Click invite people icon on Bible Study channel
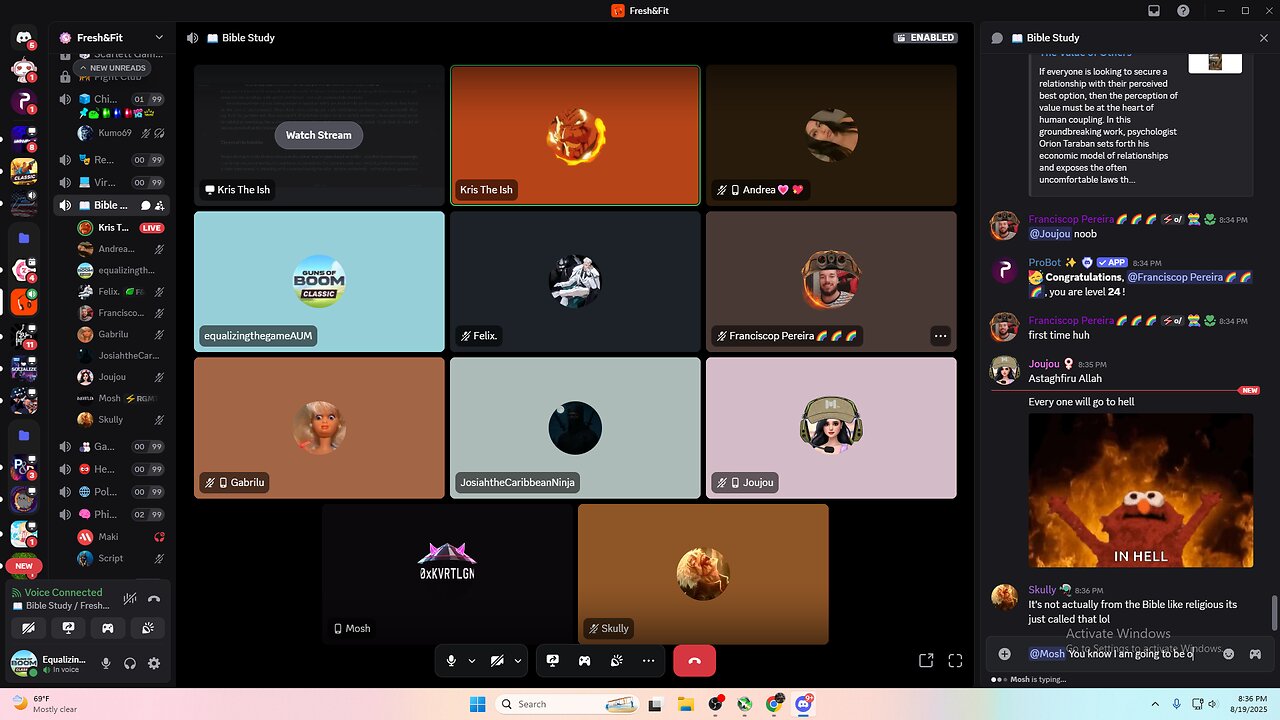Screen dimensions: 1280x720 click(160, 205)
